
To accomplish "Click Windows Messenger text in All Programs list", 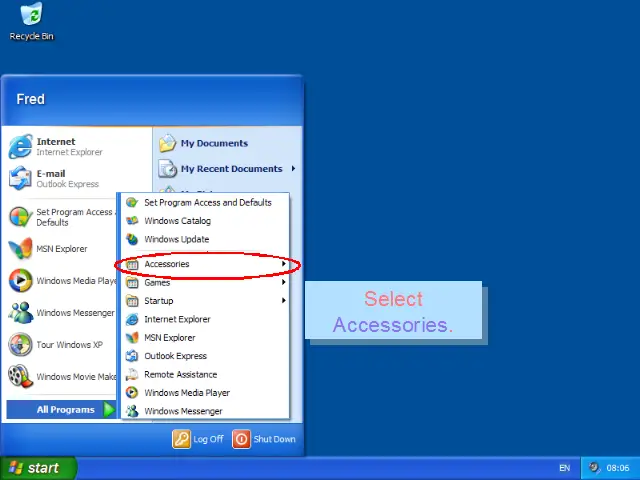I will (183, 411).
